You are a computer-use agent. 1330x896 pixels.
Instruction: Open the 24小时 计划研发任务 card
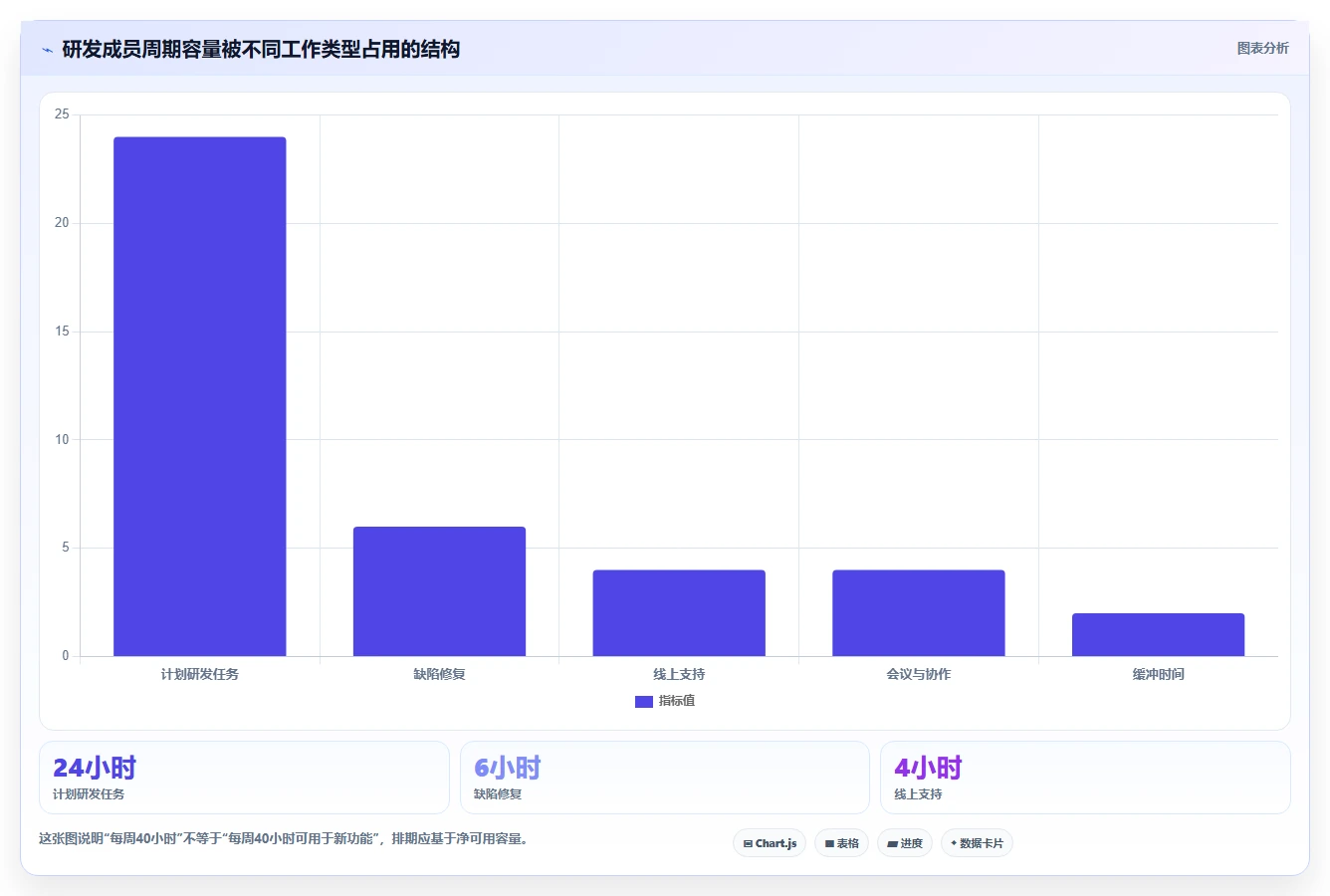244,778
